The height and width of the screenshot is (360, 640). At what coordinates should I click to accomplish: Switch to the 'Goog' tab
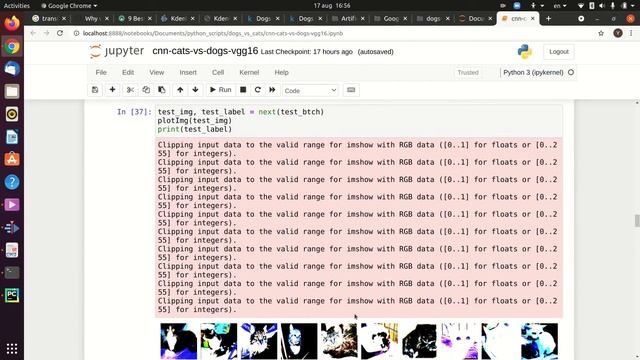[x=391, y=18]
